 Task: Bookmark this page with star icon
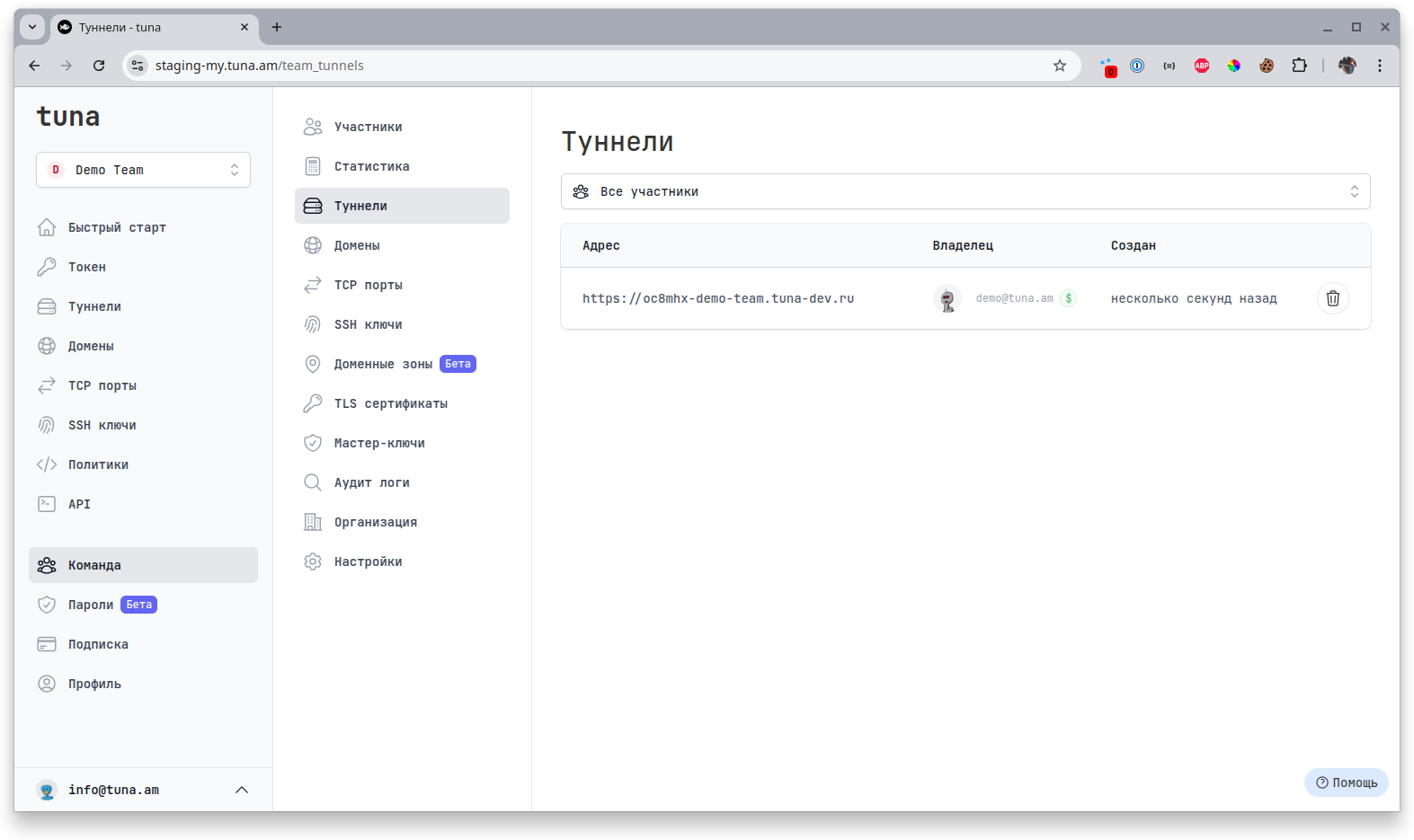point(1060,66)
